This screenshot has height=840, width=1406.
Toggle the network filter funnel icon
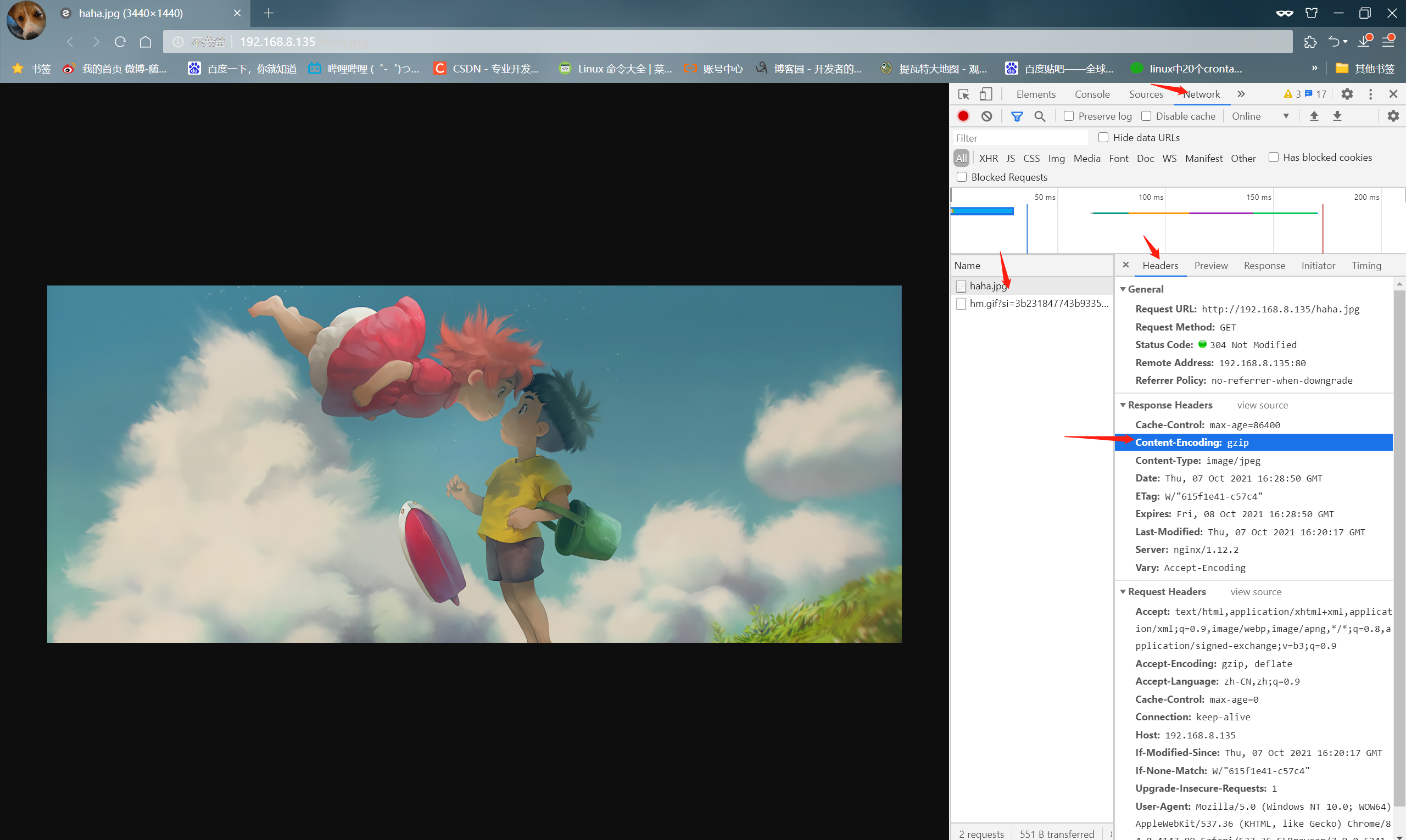click(1017, 116)
